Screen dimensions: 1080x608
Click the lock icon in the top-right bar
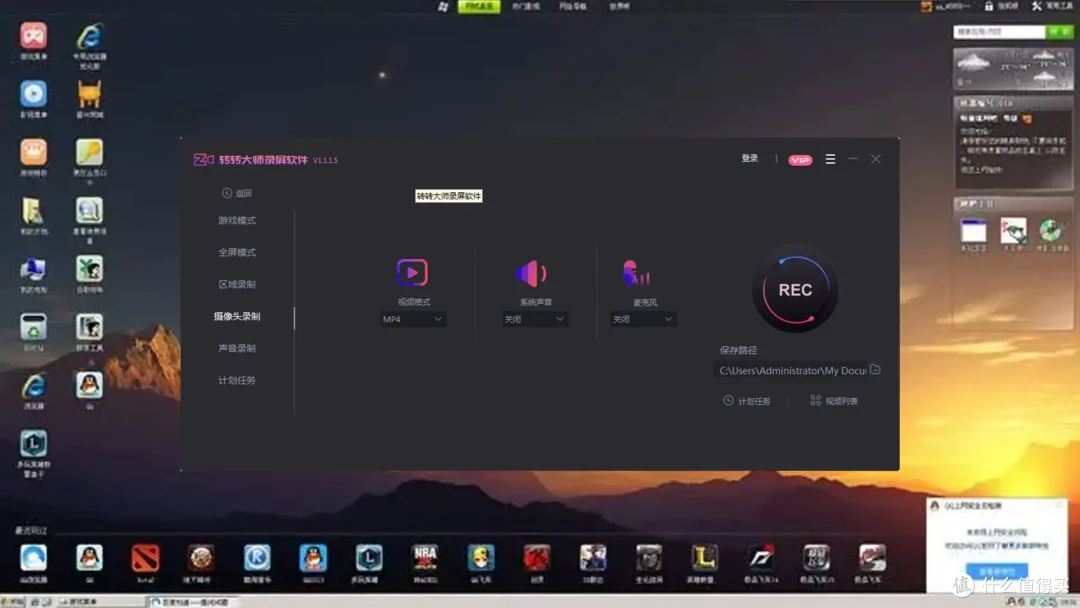[x=988, y=6]
